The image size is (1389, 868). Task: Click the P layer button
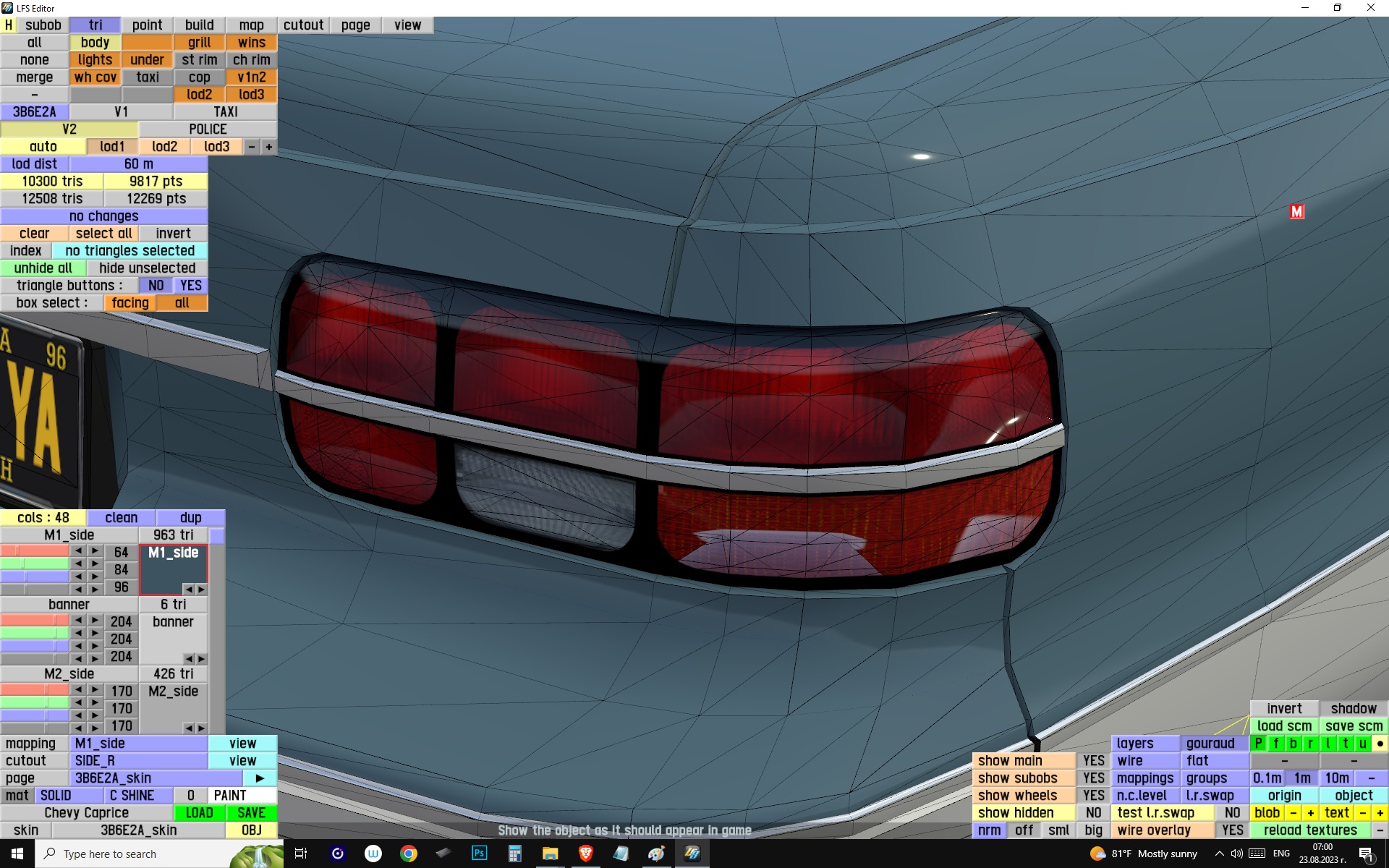click(1259, 743)
